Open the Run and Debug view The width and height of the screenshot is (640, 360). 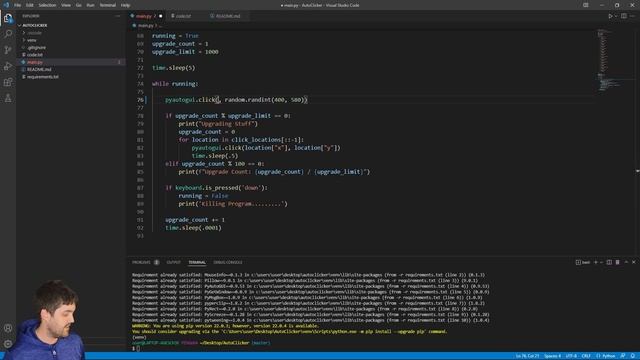coord(8,66)
